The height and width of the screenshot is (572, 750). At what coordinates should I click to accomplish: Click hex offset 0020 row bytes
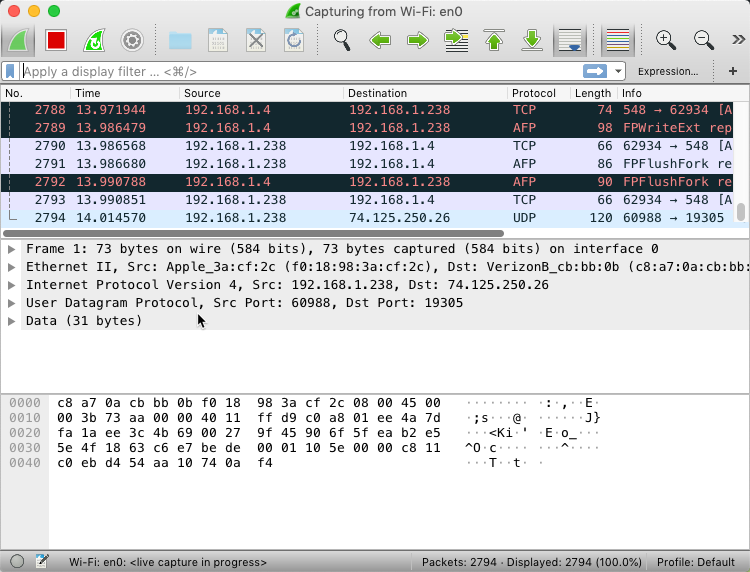(x=249, y=433)
